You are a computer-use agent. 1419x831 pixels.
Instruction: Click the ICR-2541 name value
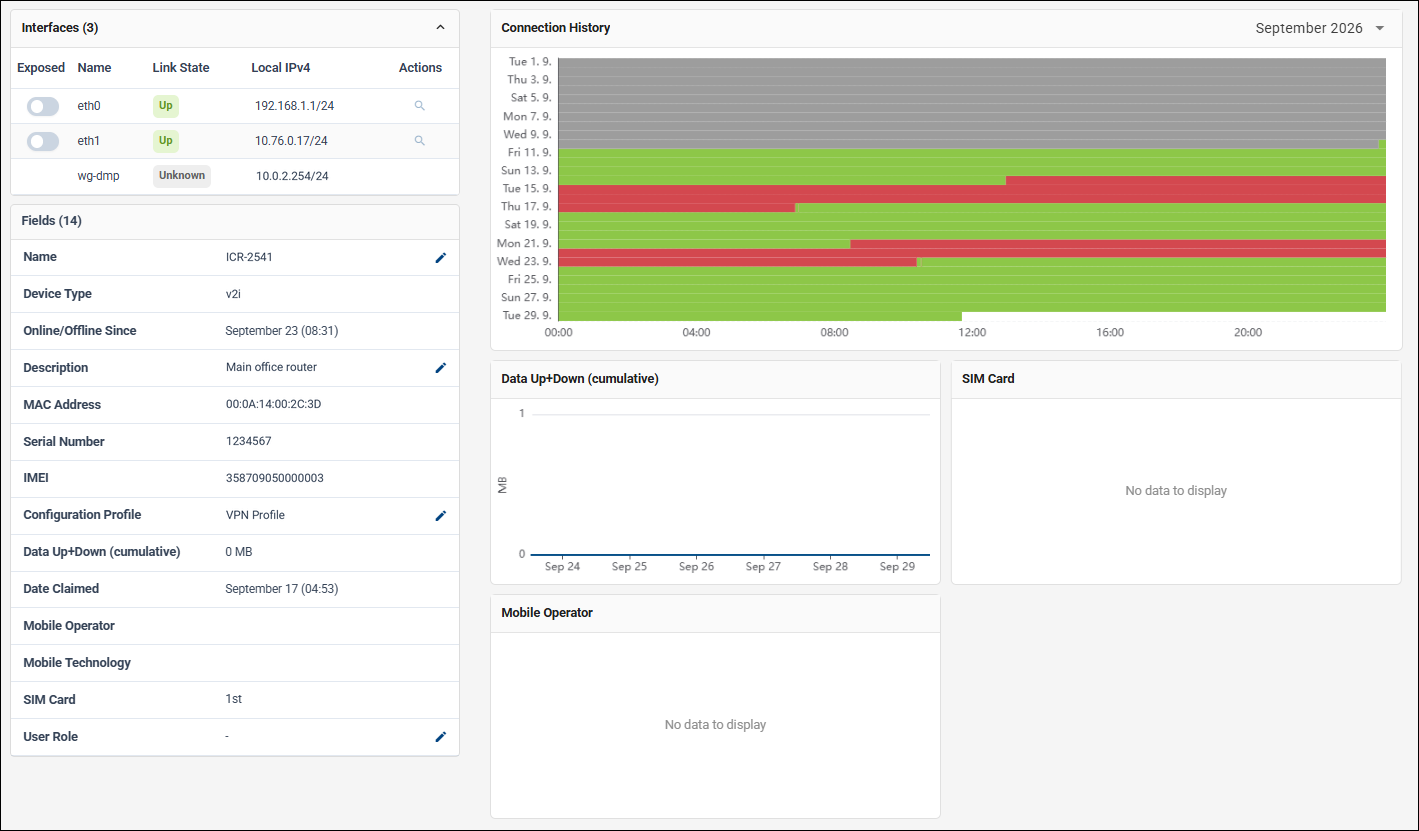(249, 257)
